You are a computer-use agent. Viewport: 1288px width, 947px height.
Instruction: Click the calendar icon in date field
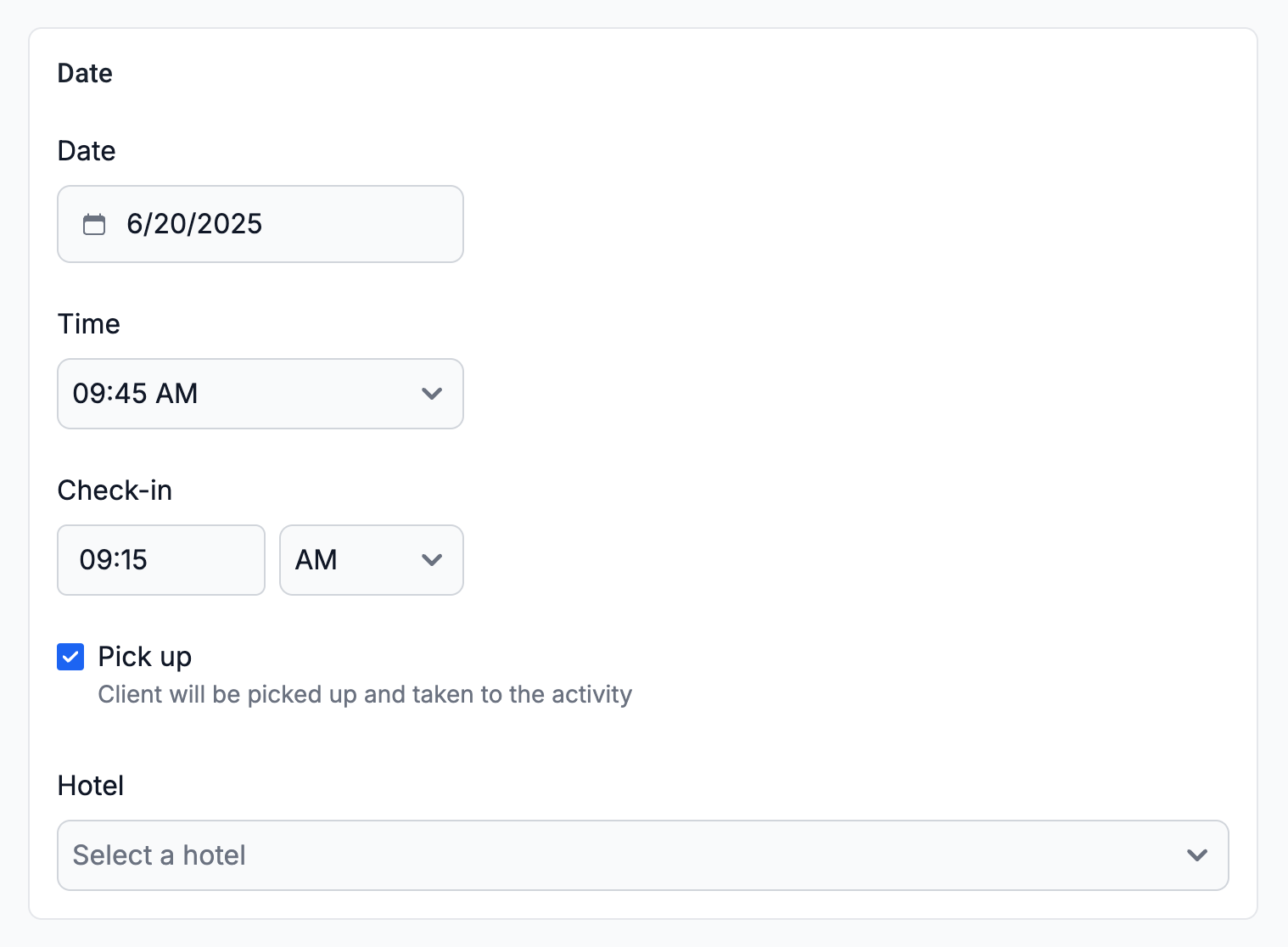point(94,224)
